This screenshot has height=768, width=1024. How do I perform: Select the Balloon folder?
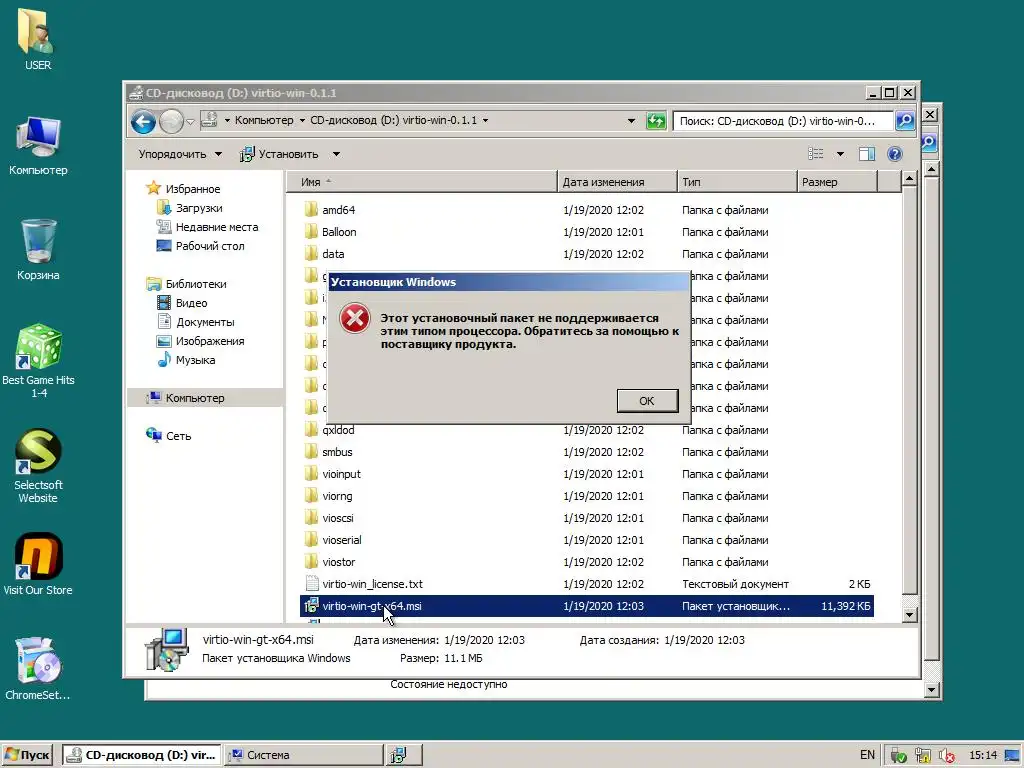[339, 232]
